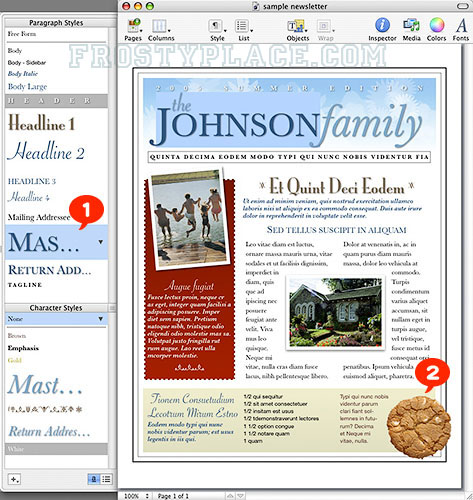Image resolution: width=473 pixels, height=500 pixels.
Task: Apply the Headline 1 paragraph style
Action: coord(41,123)
